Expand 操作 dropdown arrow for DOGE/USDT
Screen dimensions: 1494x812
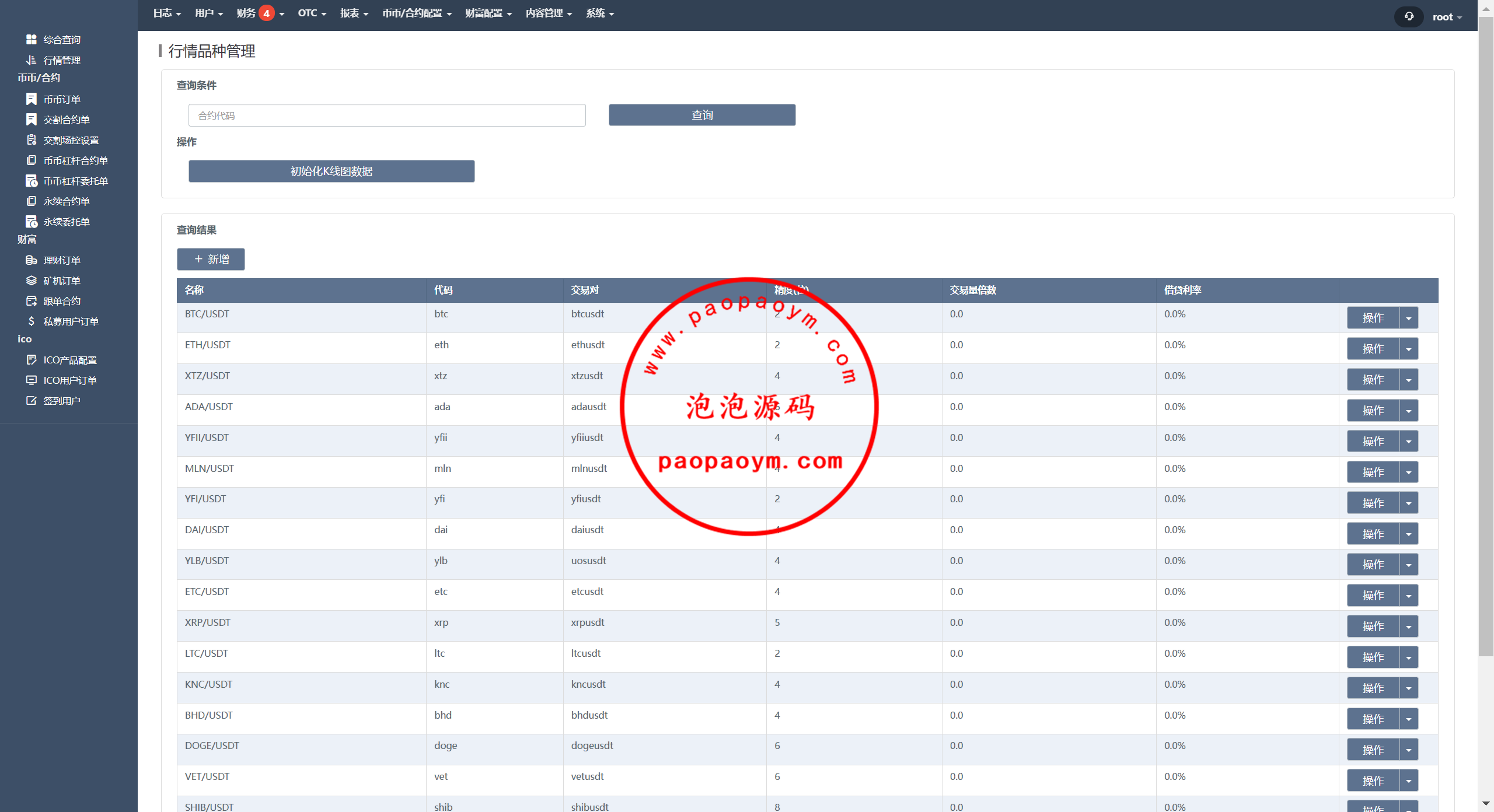click(1409, 750)
